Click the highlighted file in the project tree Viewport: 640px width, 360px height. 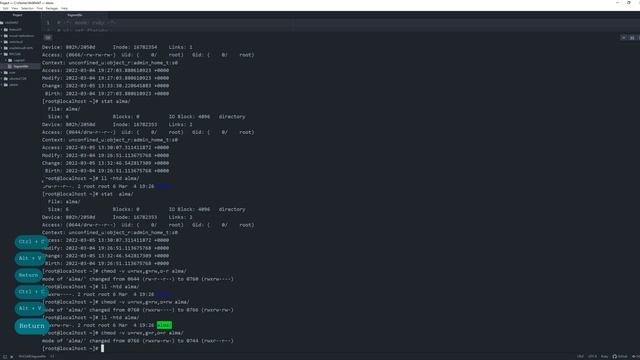20,66
